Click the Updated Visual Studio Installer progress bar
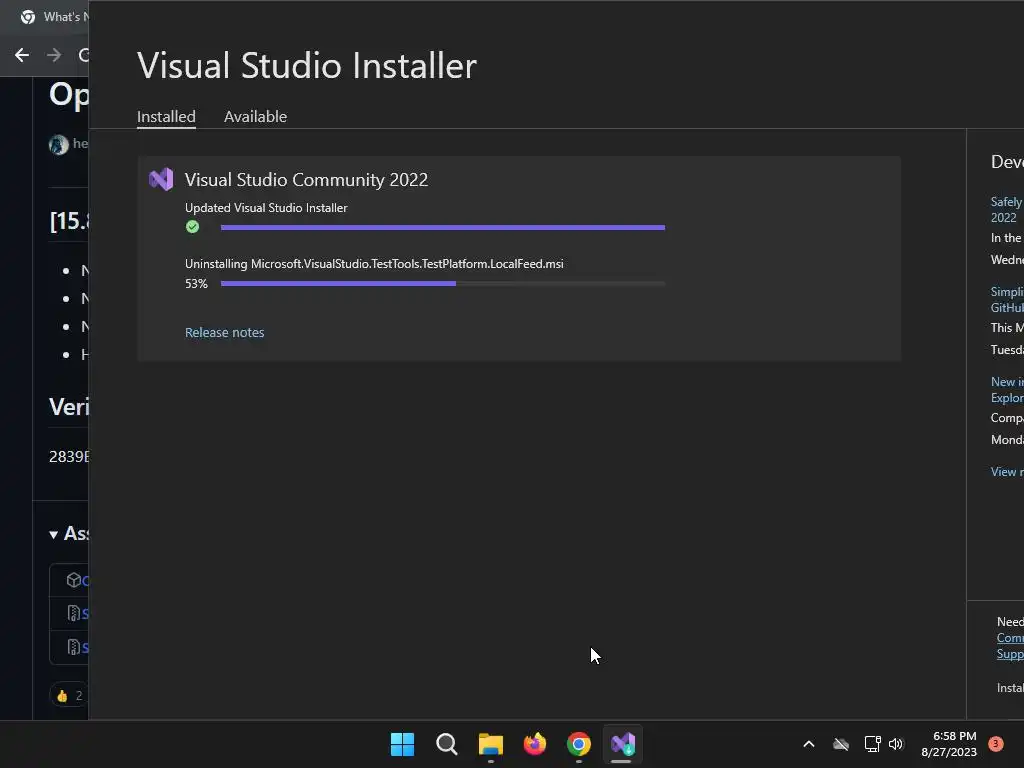 (x=443, y=227)
